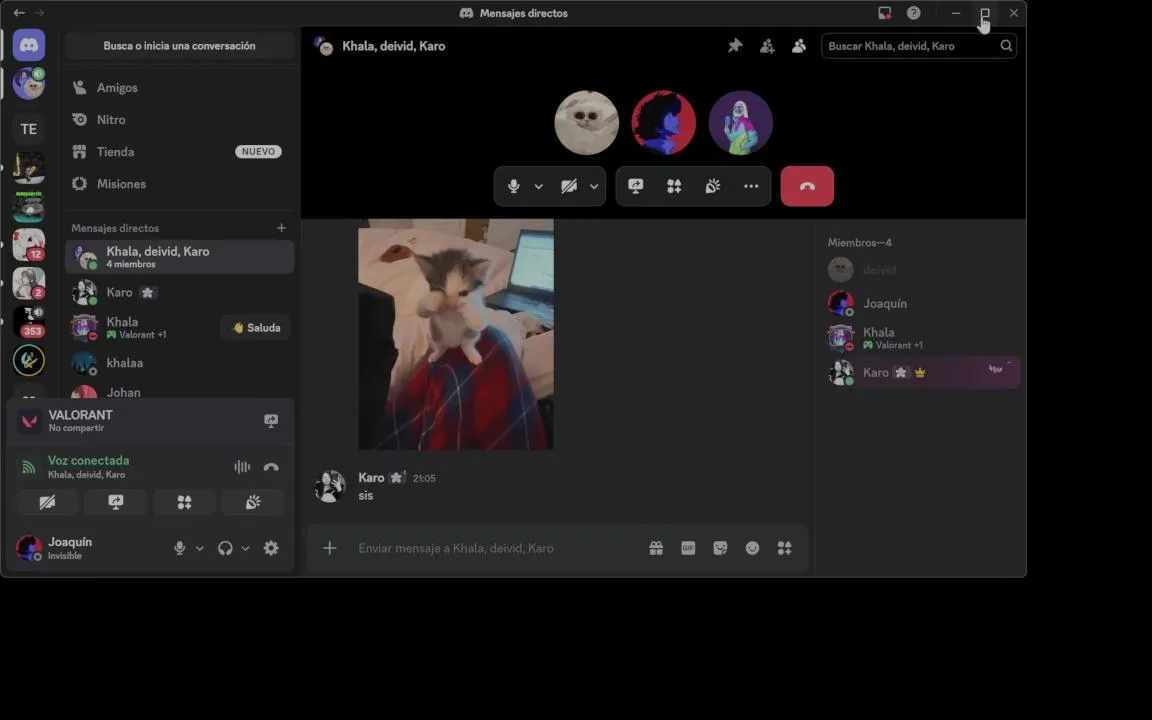Image resolution: width=1152 pixels, height=720 pixels.
Task: Open Nitro page
Action: click(x=179, y=120)
